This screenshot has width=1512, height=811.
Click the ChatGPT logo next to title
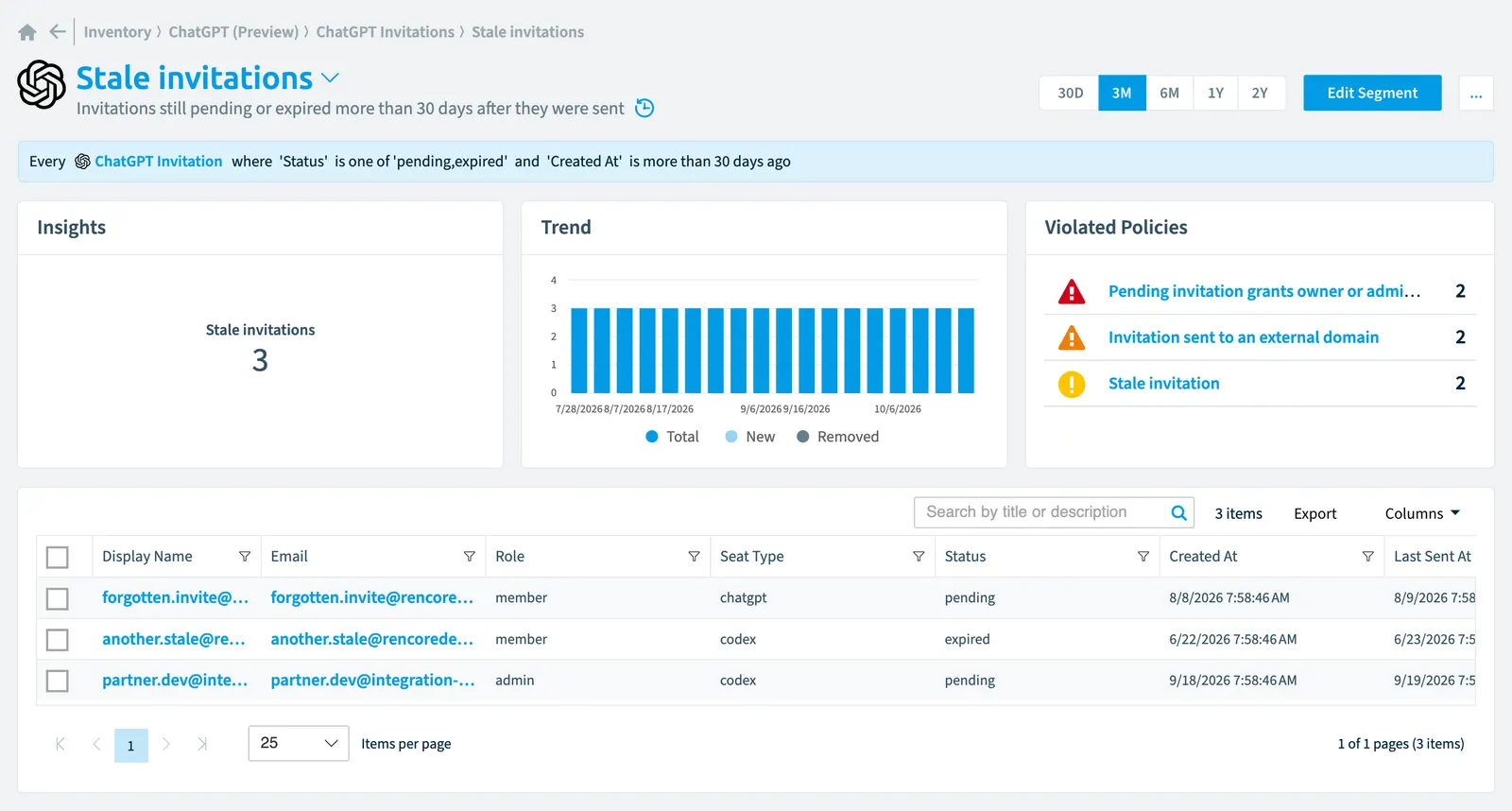tap(42, 84)
